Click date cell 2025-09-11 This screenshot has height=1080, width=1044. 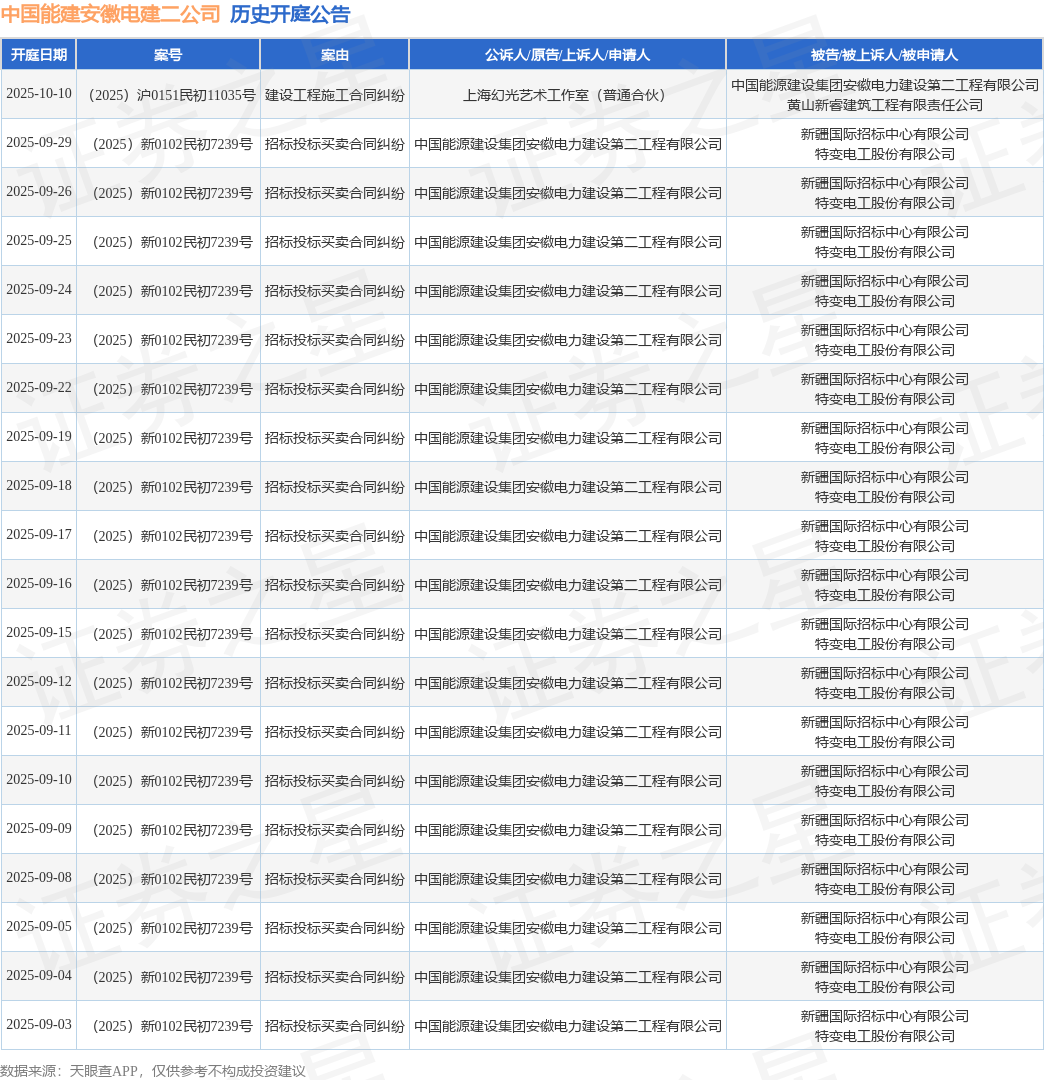click(x=39, y=729)
